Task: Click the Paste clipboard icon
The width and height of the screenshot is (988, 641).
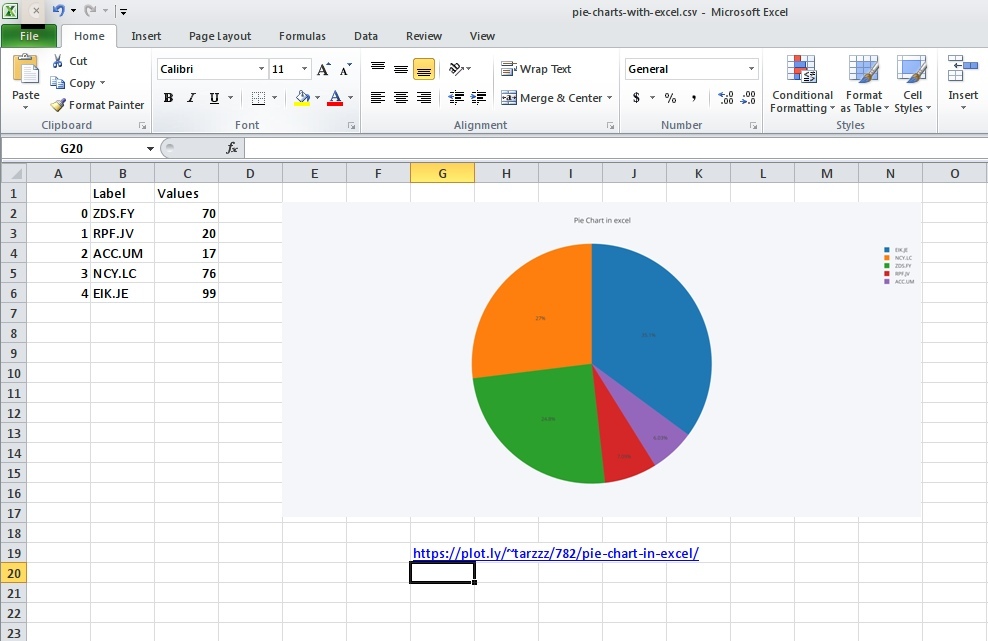Action: tap(26, 69)
